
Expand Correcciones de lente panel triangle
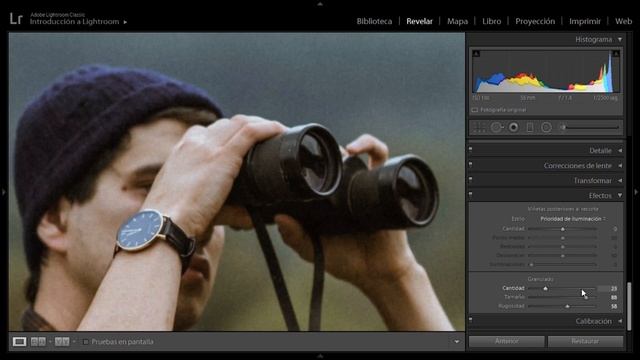[620, 166]
